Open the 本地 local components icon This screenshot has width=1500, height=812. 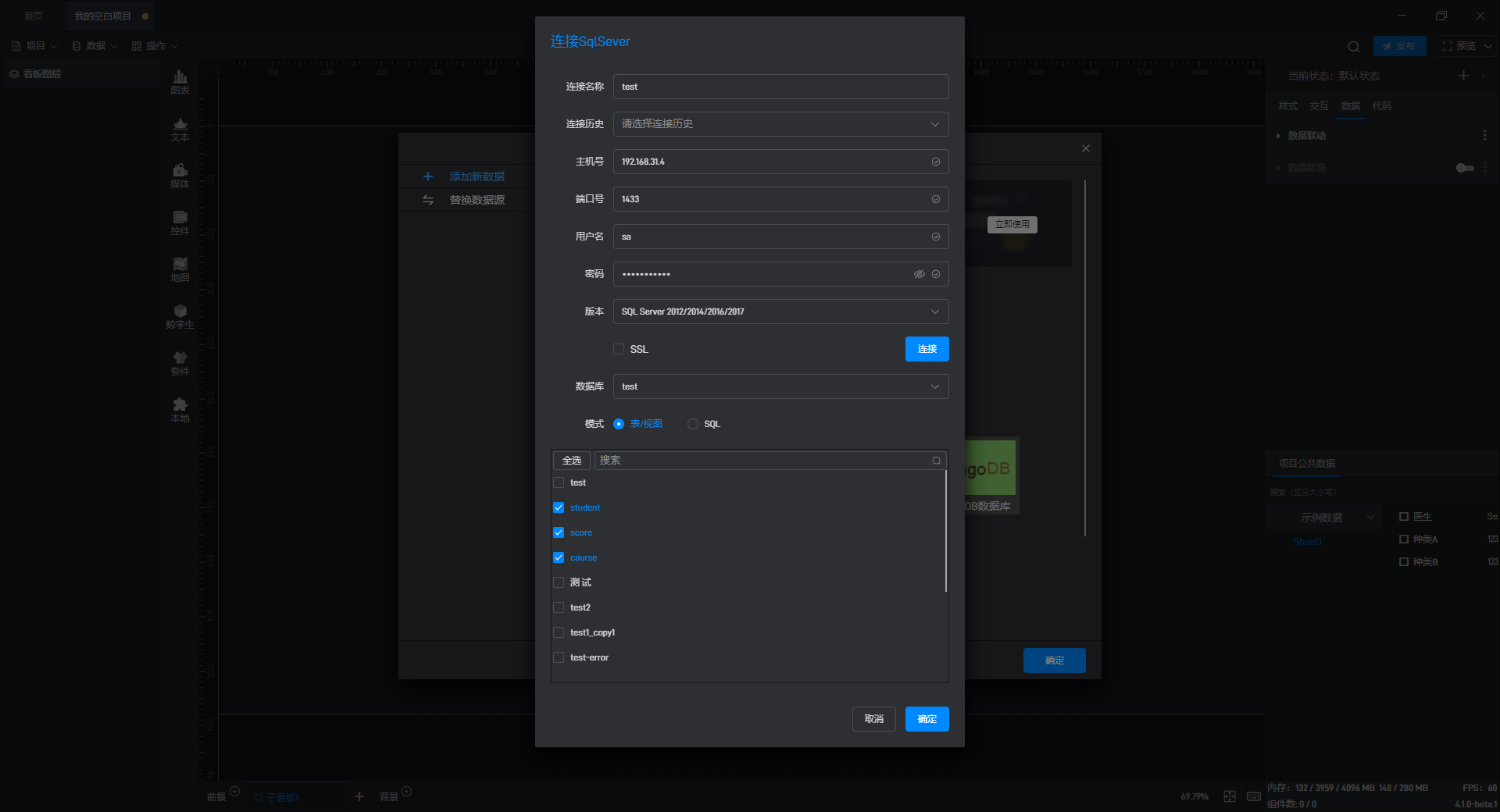pyautogui.click(x=180, y=410)
